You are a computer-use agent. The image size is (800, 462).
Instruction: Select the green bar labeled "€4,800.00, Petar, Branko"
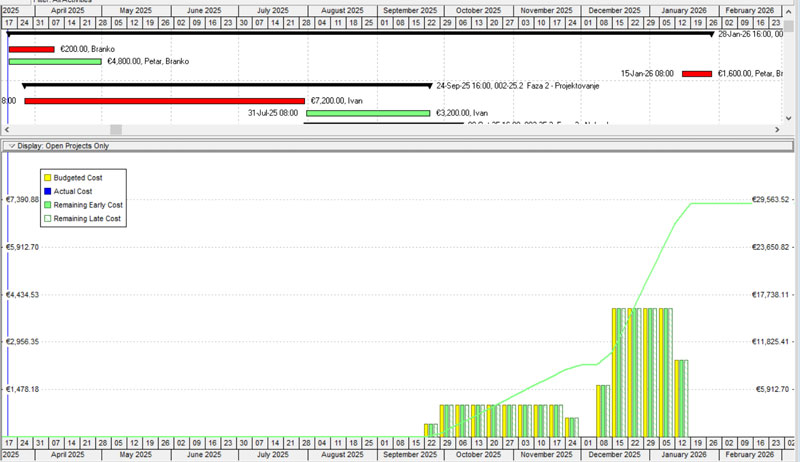(55, 62)
